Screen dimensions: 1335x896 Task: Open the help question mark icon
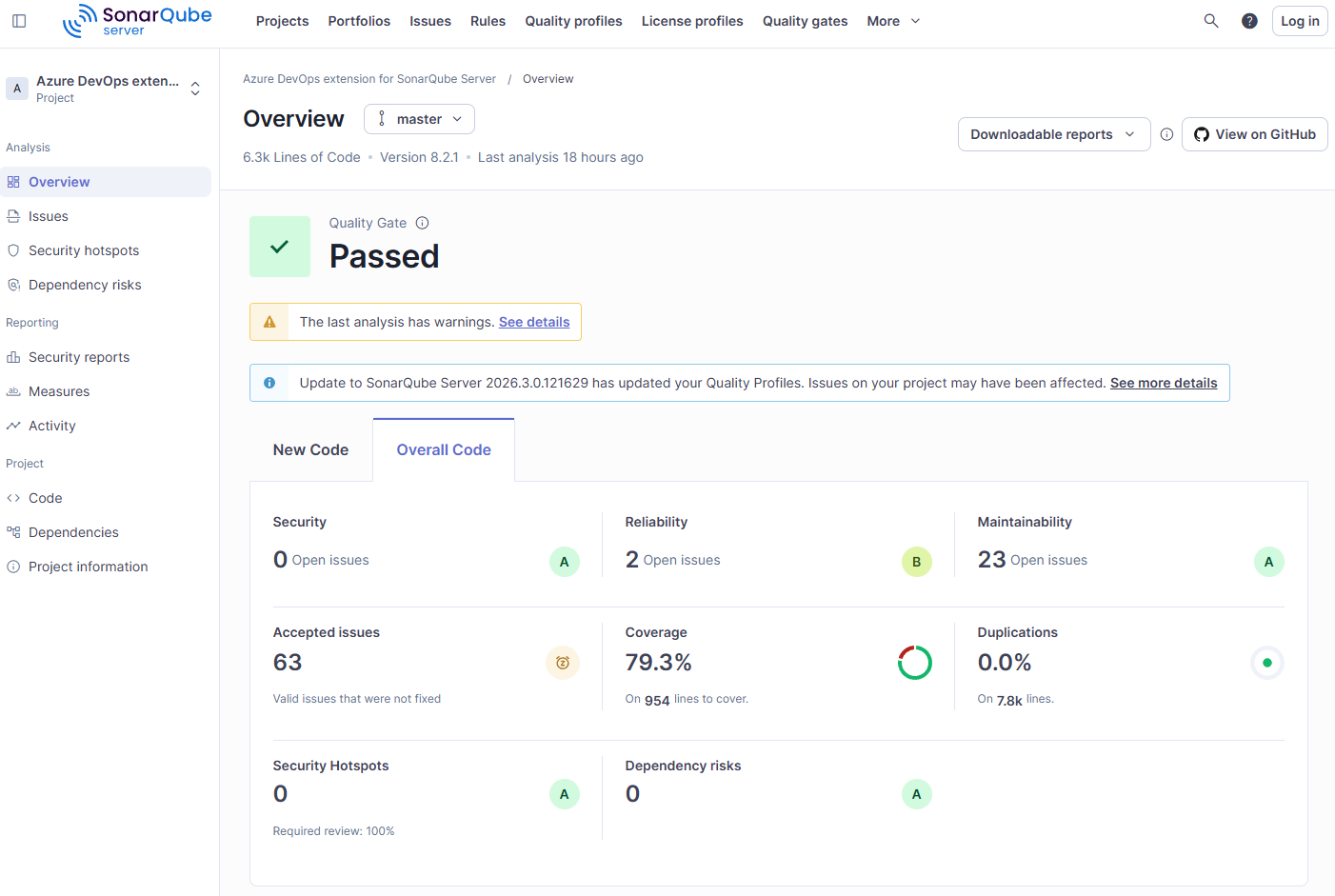pos(1249,21)
